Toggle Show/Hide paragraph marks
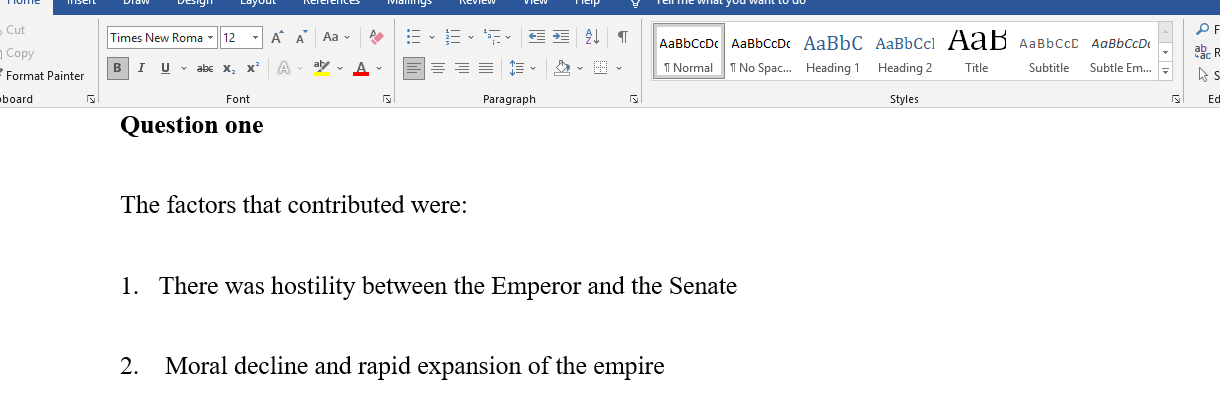Screen dimensions: 1220x393 [x=622, y=38]
